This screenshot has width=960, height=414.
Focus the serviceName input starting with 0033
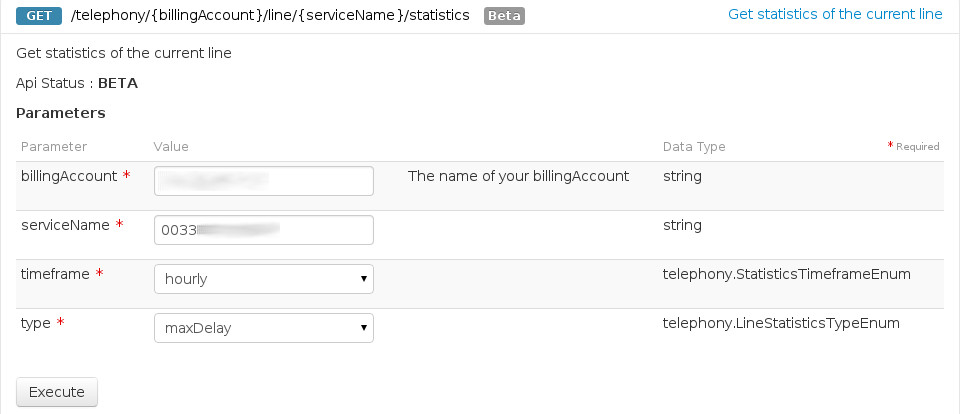[x=263, y=230]
